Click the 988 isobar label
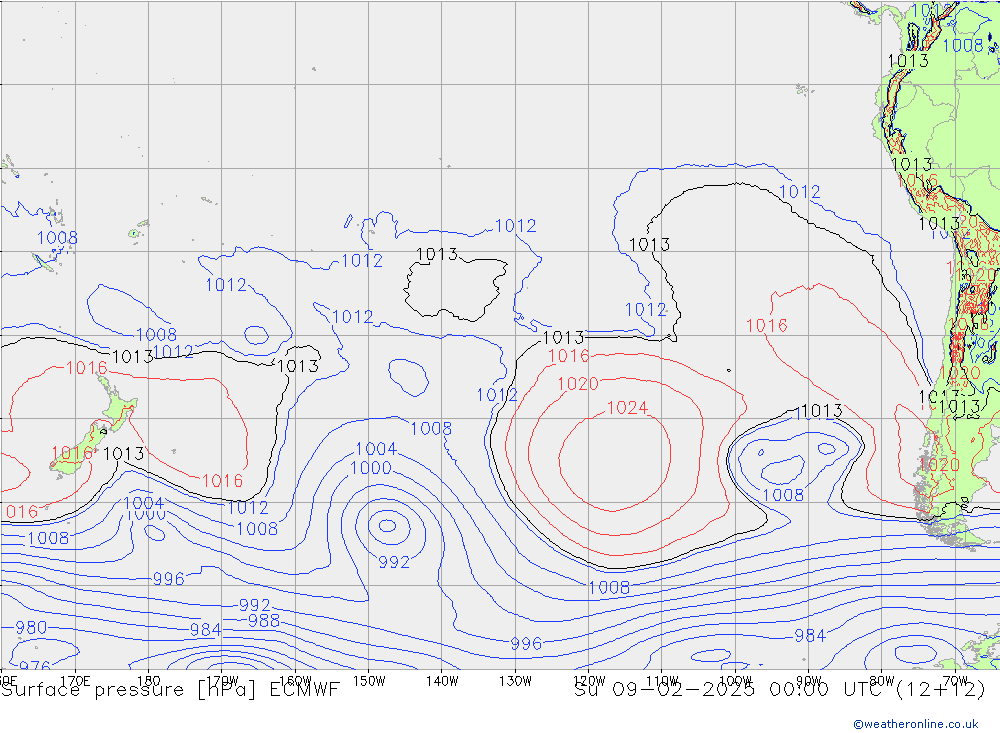1000x733 pixels. click(x=263, y=620)
